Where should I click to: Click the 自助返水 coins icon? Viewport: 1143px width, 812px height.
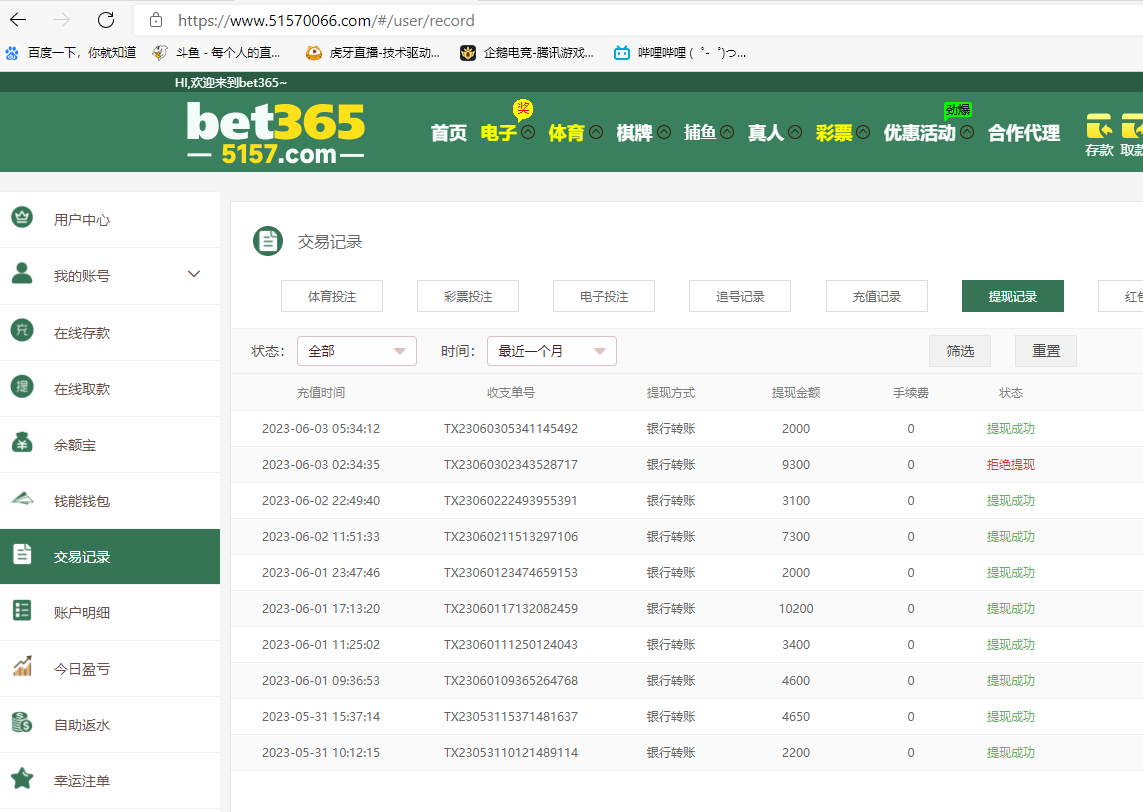pos(22,723)
